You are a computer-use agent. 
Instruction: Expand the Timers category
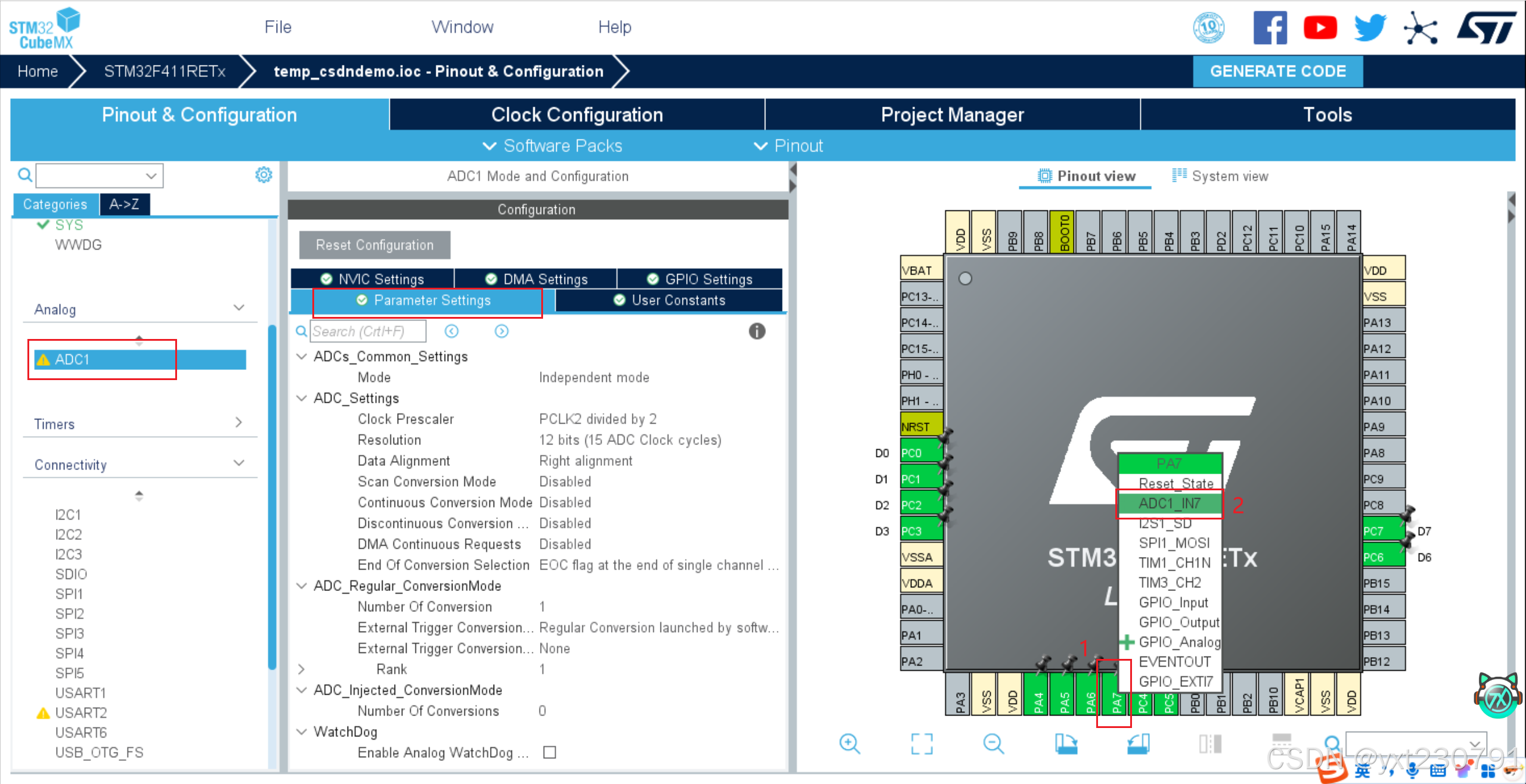point(239,423)
